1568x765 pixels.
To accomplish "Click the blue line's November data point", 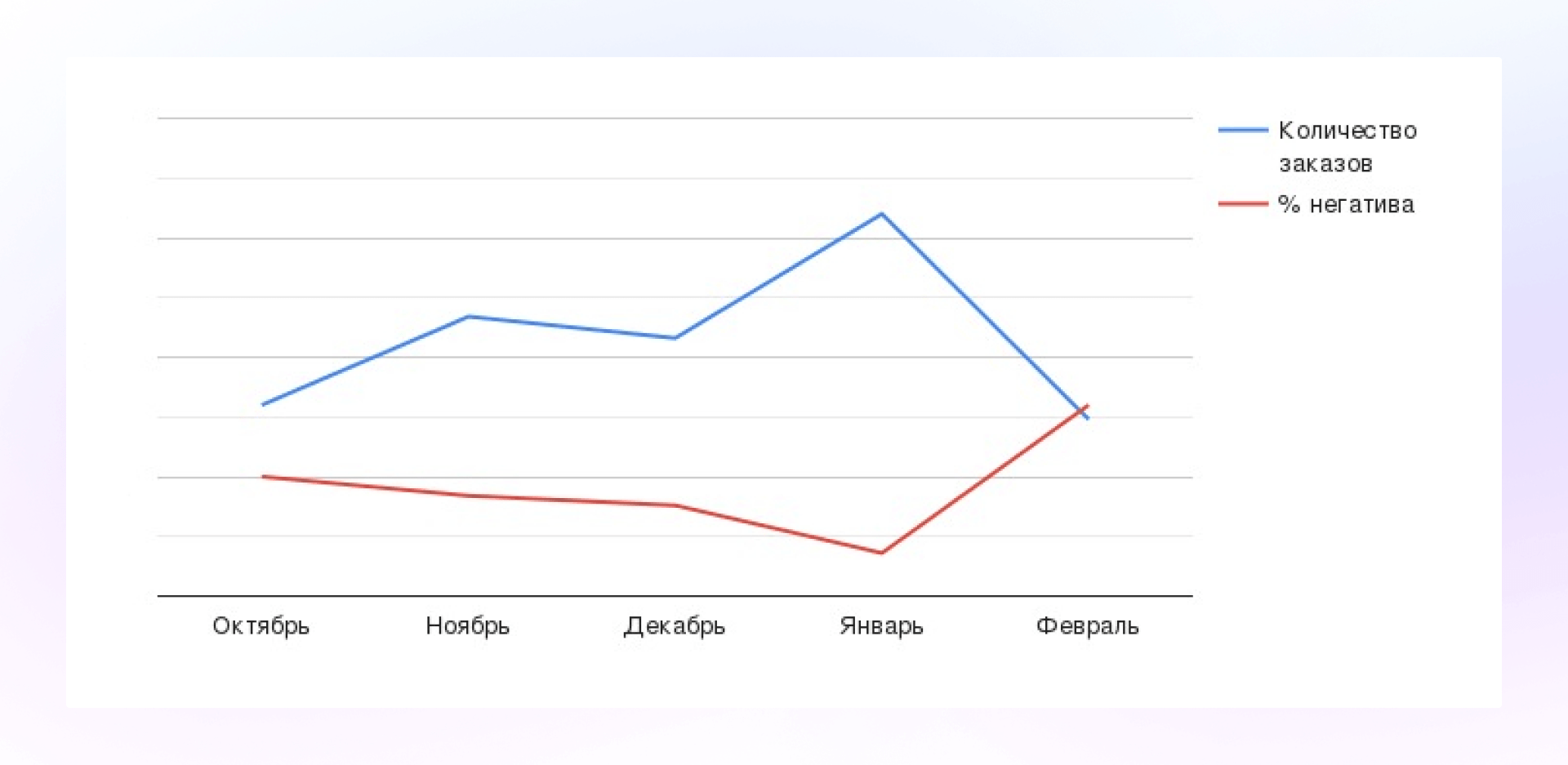I will pos(468,316).
